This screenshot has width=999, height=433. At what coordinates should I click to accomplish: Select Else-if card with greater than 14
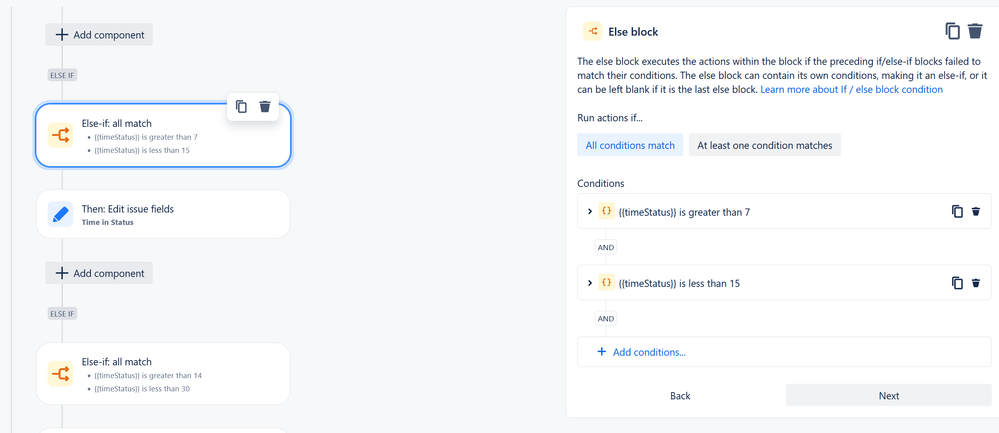(x=163, y=374)
